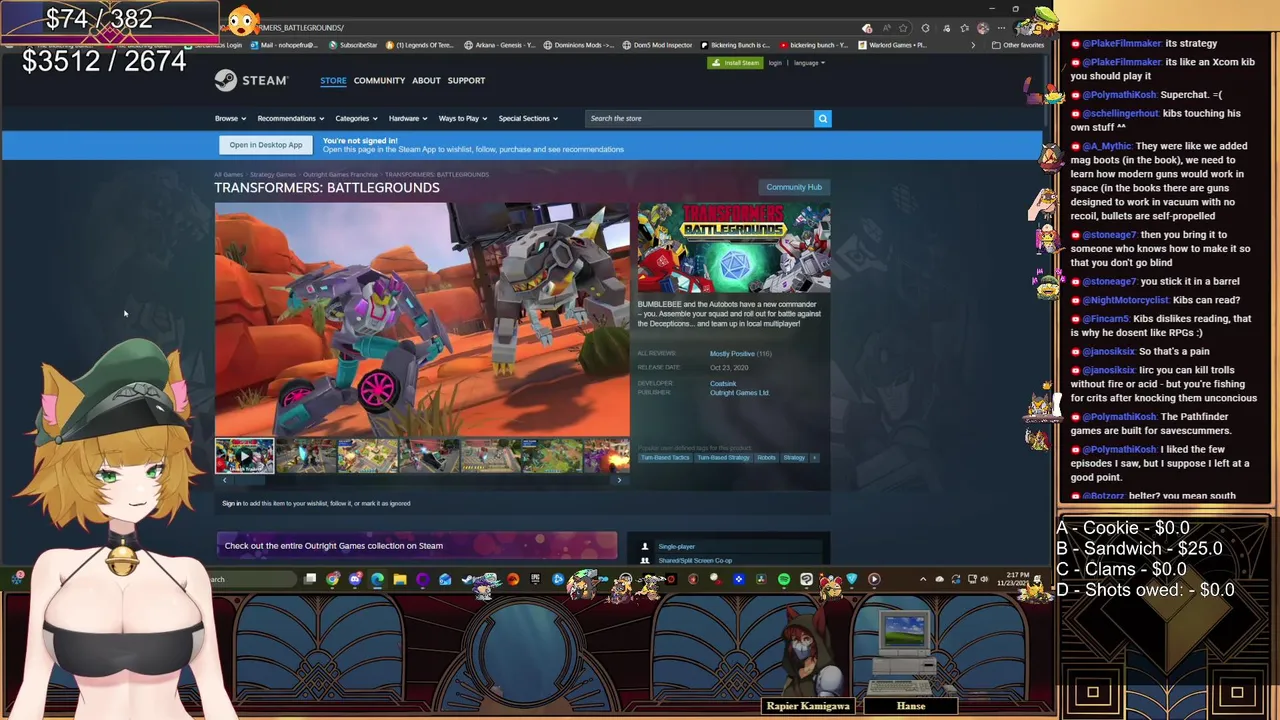The width and height of the screenshot is (1280, 720).
Task: Open Spotify from the taskbar
Action: (784, 579)
